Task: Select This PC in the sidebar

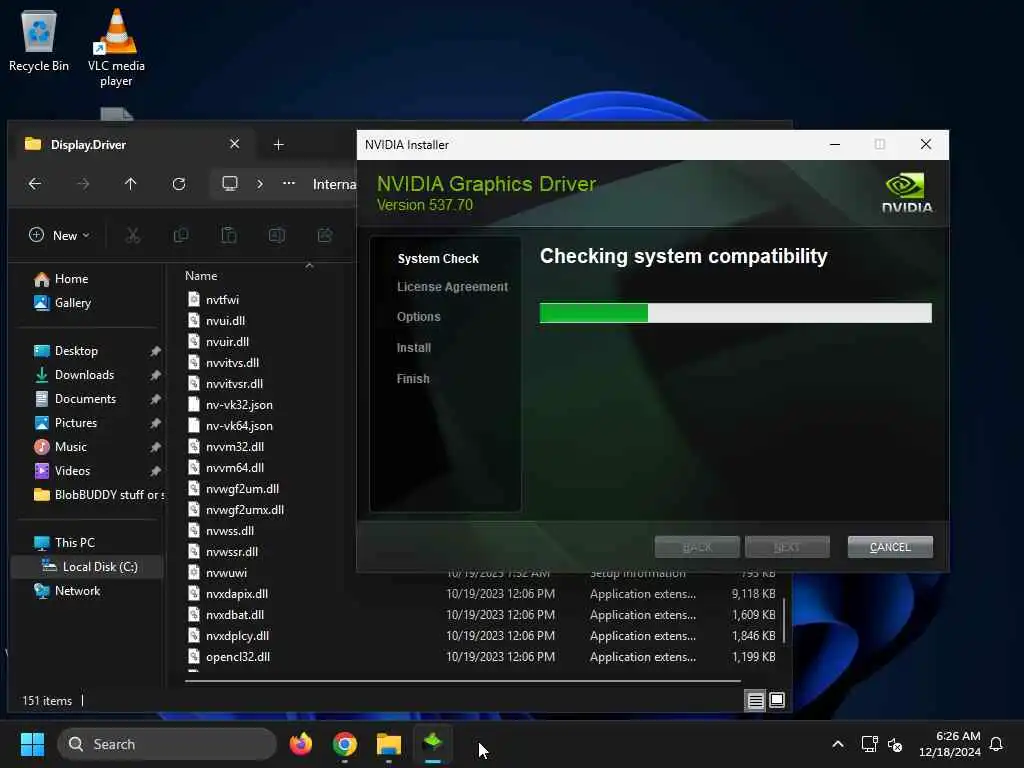Action: [x=74, y=543]
